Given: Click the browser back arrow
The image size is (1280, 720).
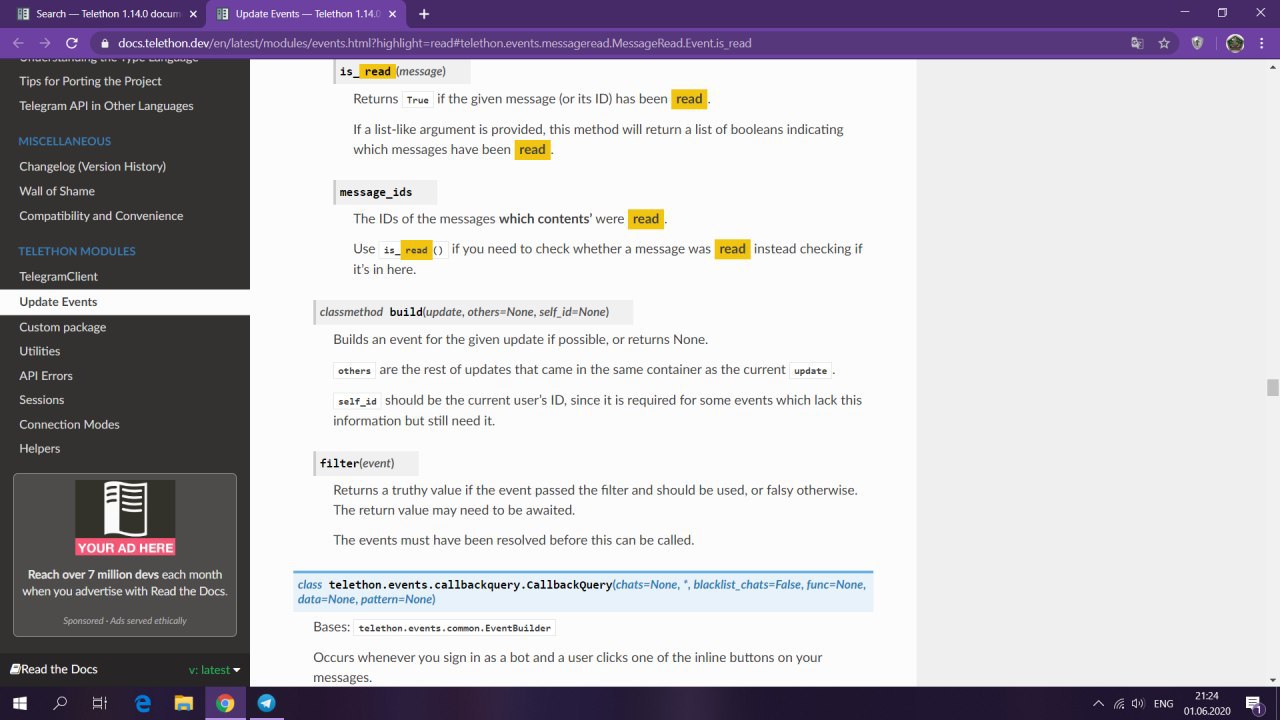Looking at the screenshot, I should click(x=19, y=43).
